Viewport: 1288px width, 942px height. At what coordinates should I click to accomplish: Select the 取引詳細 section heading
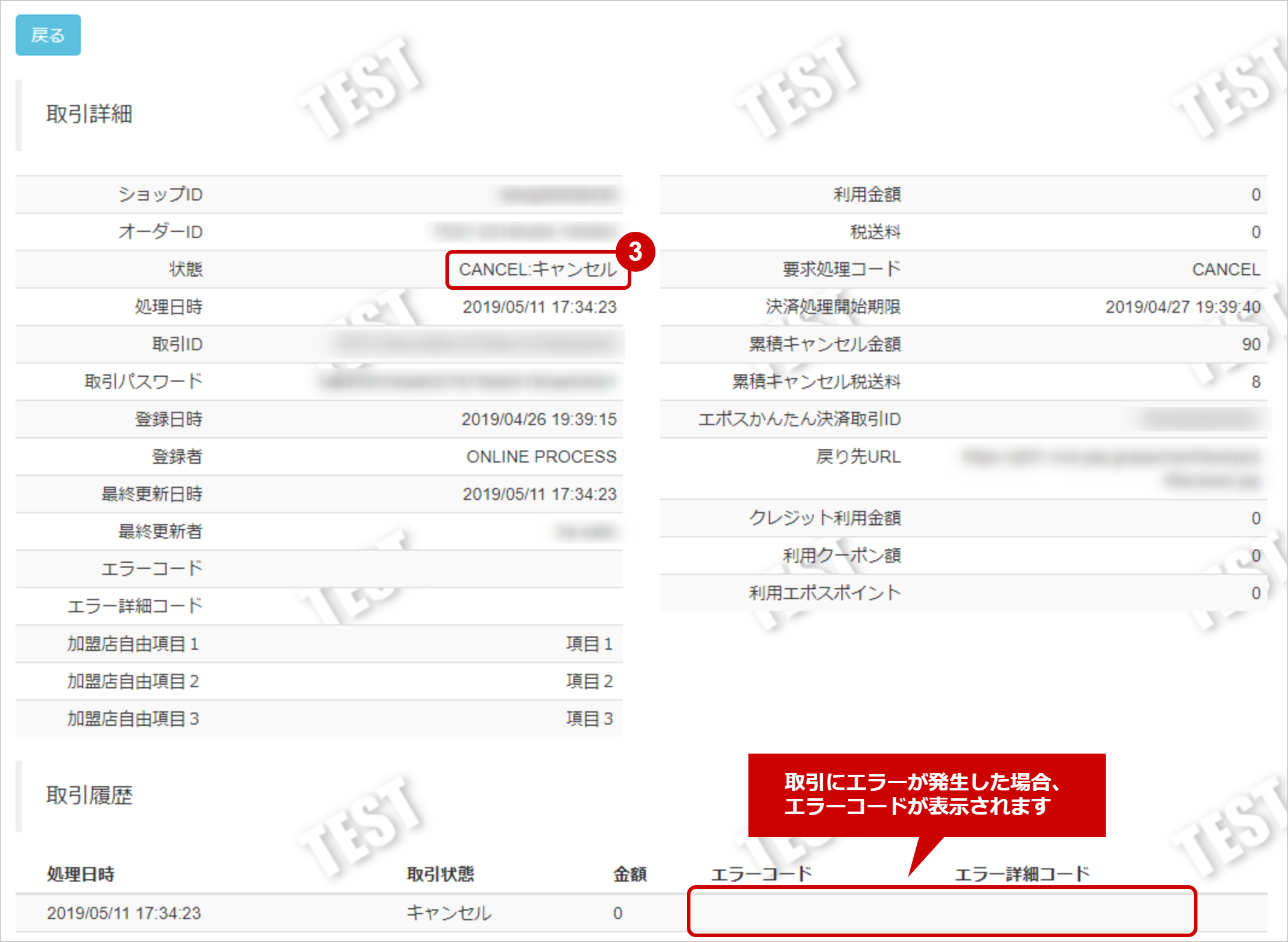coord(89,114)
